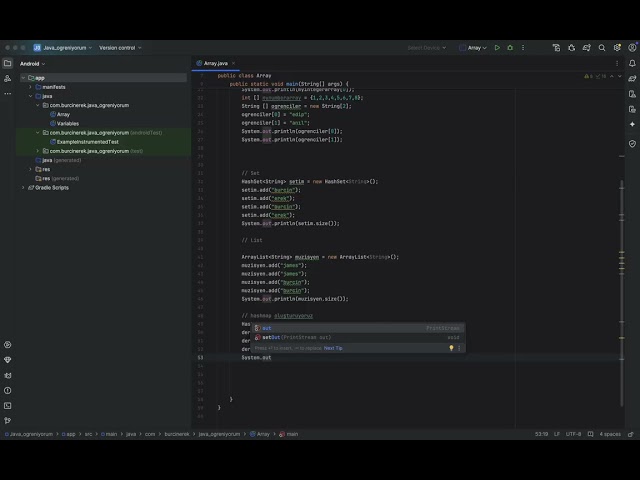Click the warnings count indicator in editor
The height and width of the screenshot is (480, 640).
click(589, 76)
